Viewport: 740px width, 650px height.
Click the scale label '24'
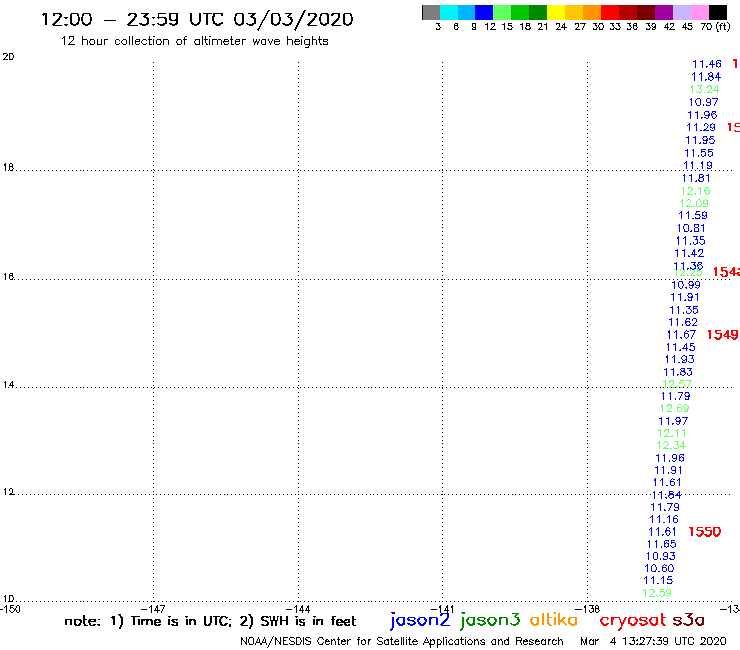[x=561, y=27]
